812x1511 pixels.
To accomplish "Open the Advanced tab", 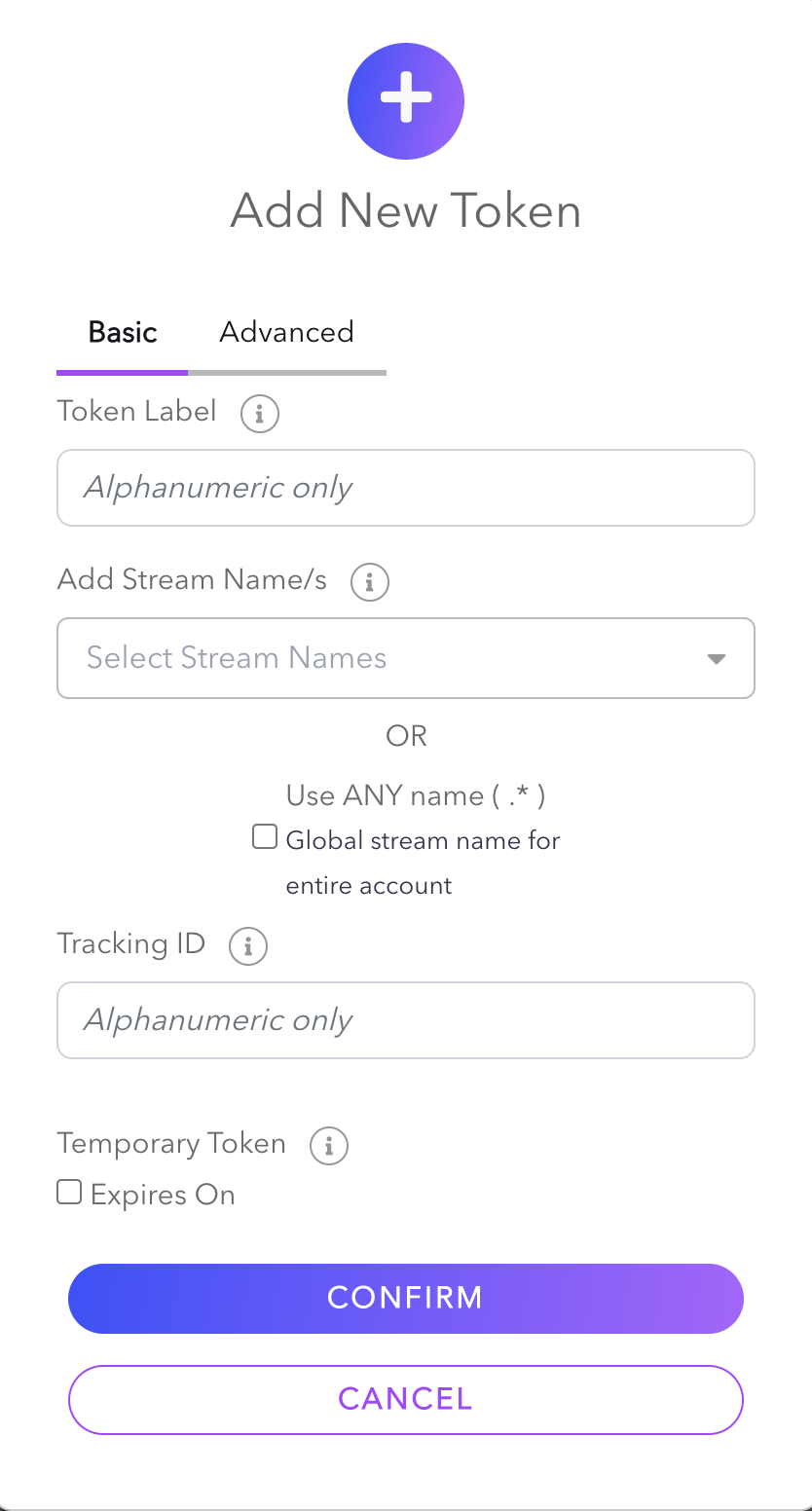I will (x=286, y=333).
